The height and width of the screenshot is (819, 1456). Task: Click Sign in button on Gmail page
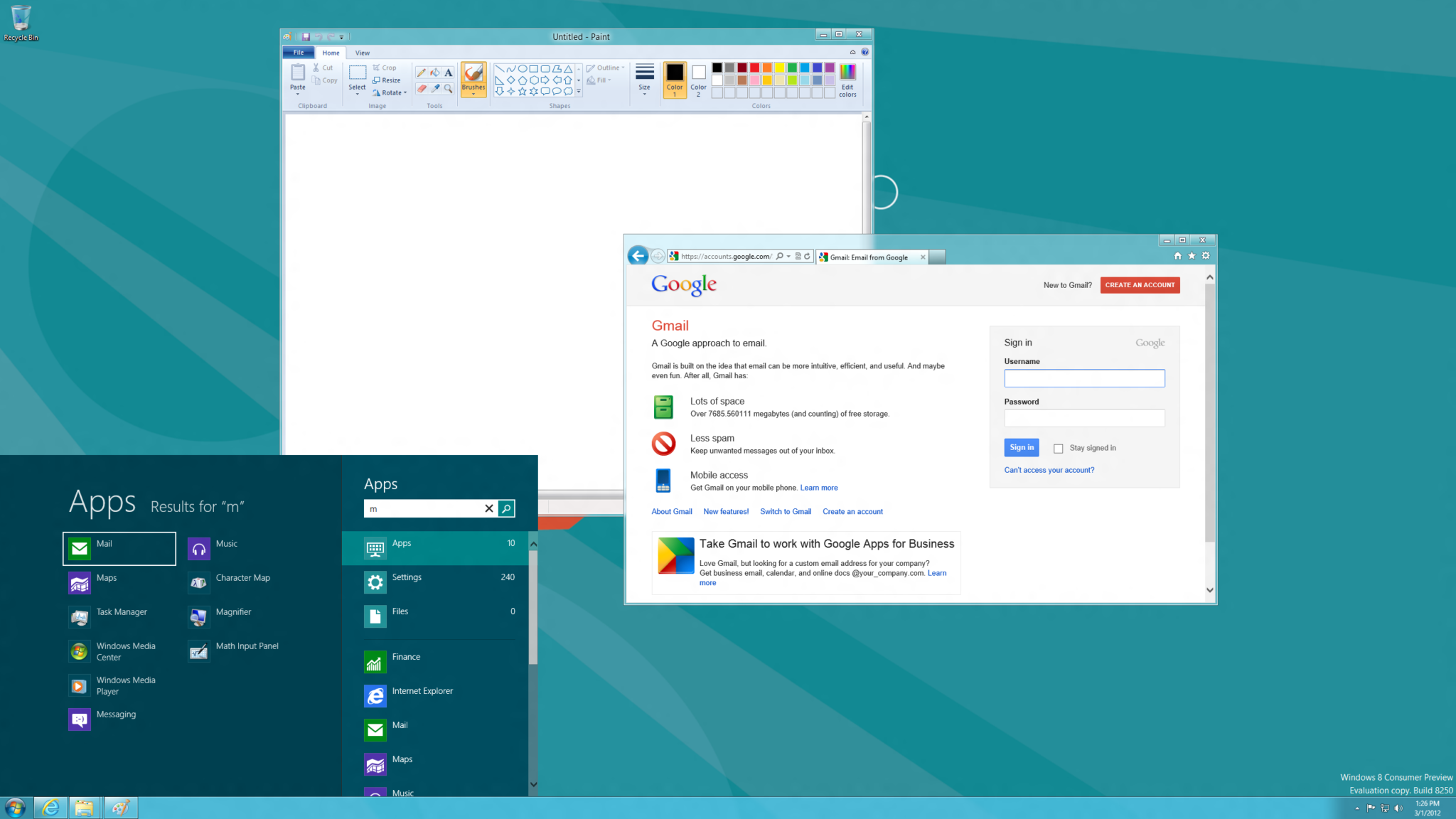1021,447
